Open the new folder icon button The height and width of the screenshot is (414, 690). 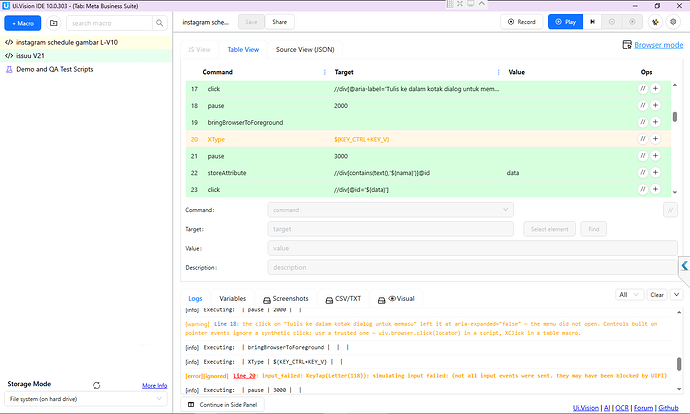click(x=54, y=23)
